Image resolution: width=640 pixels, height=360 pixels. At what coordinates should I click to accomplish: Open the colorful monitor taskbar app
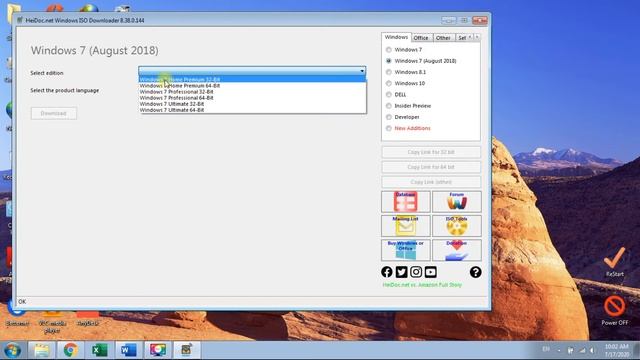[x=158, y=350]
